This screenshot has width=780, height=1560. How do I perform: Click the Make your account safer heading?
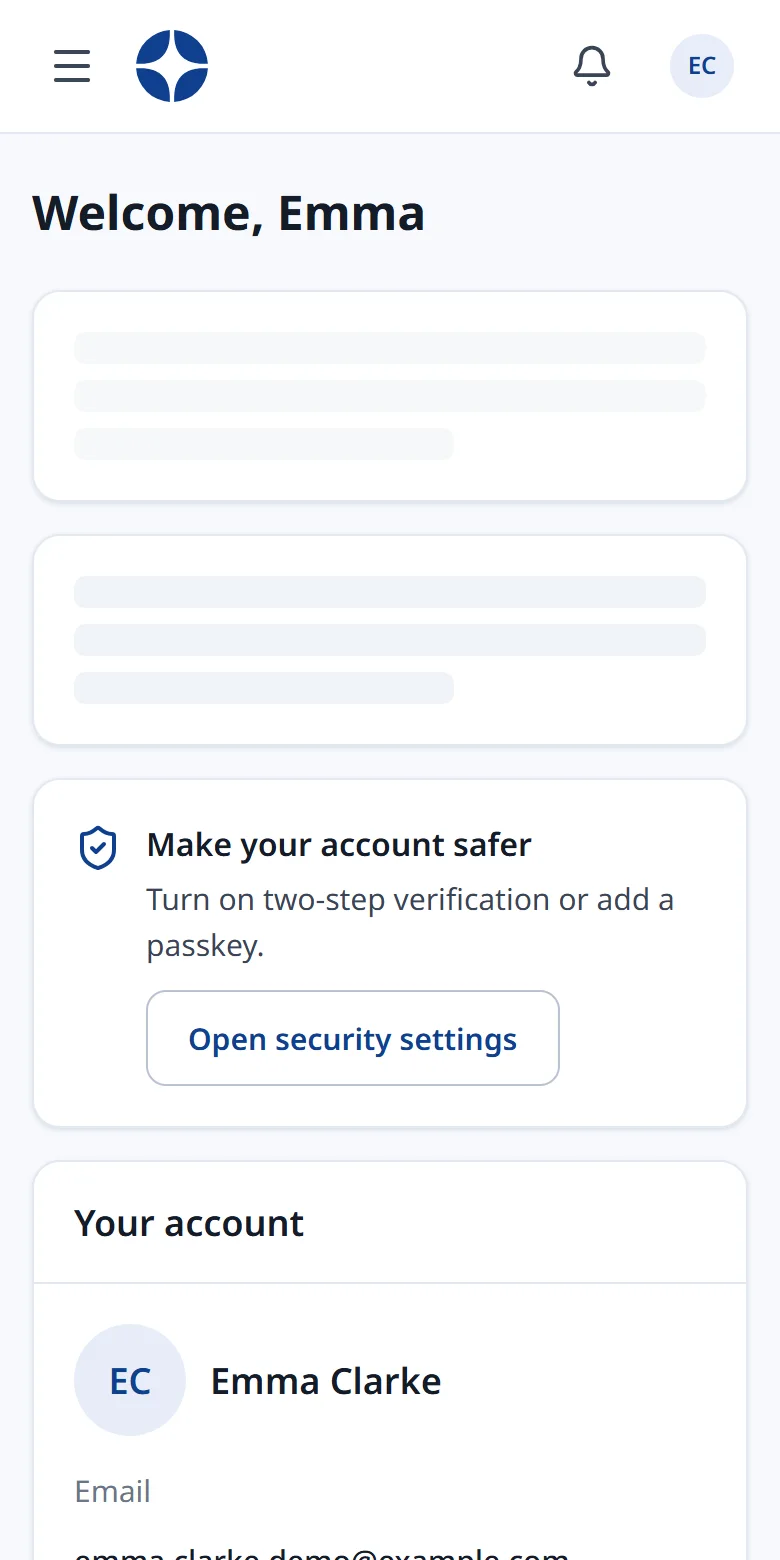pos(339,845)
